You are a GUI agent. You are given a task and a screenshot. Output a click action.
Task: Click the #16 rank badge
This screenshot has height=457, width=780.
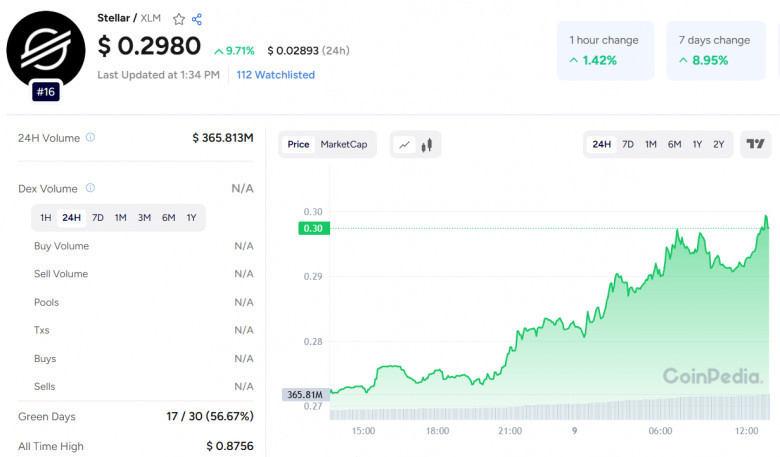pos(46,91)
